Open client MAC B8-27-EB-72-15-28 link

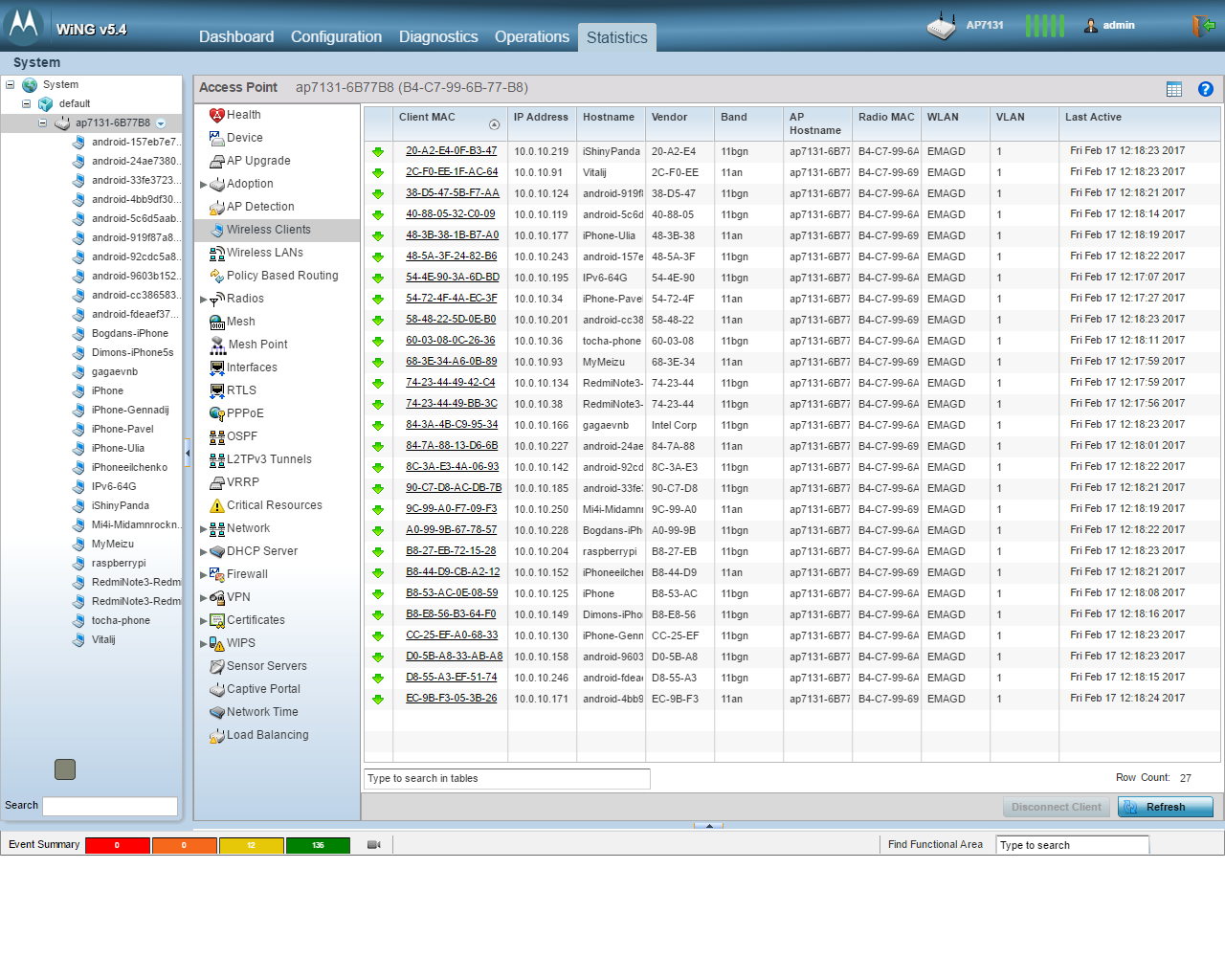(451, 551)
